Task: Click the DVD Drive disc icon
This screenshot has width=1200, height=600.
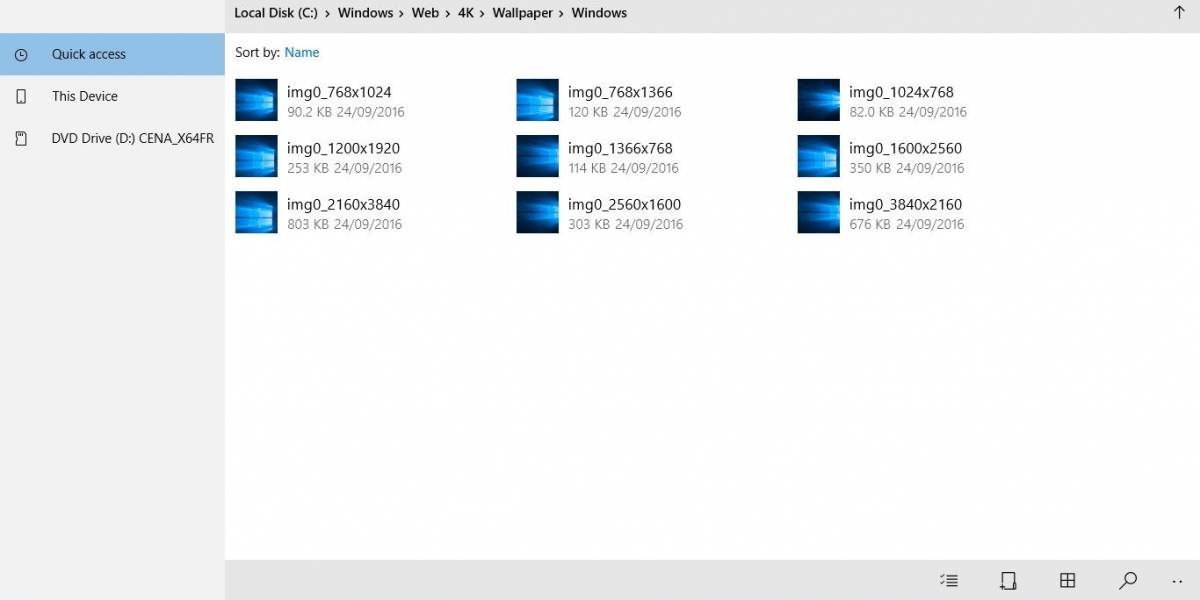Action: point(21,139)
